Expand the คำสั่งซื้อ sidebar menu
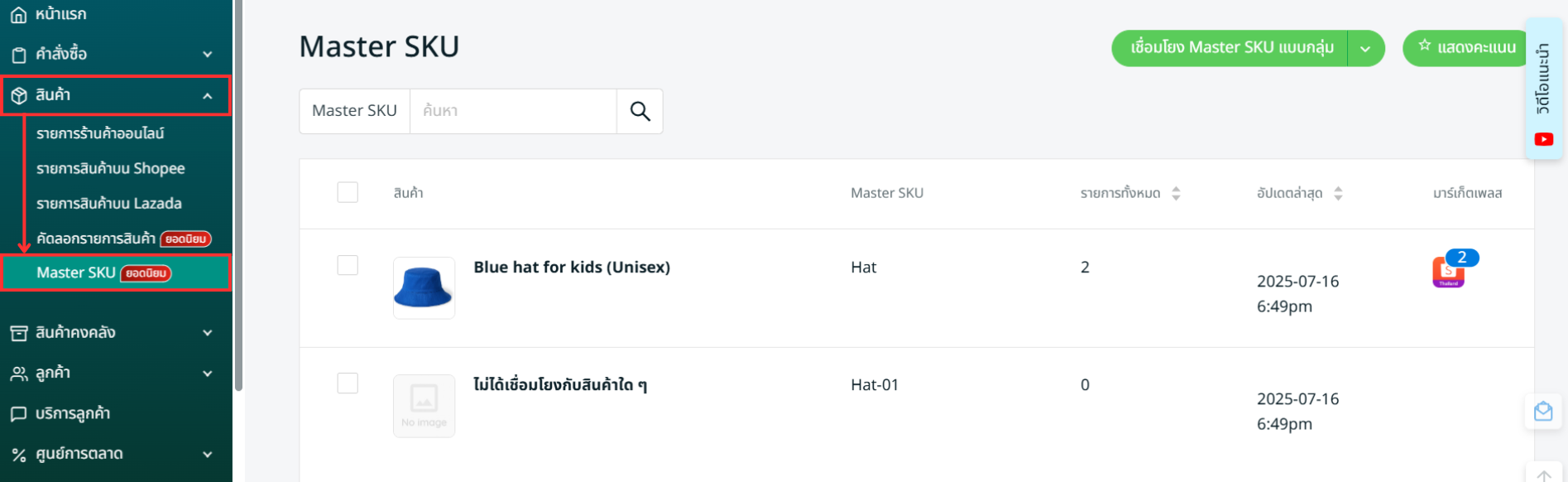This screenshot has width=1568, height=482. (207, 55)
